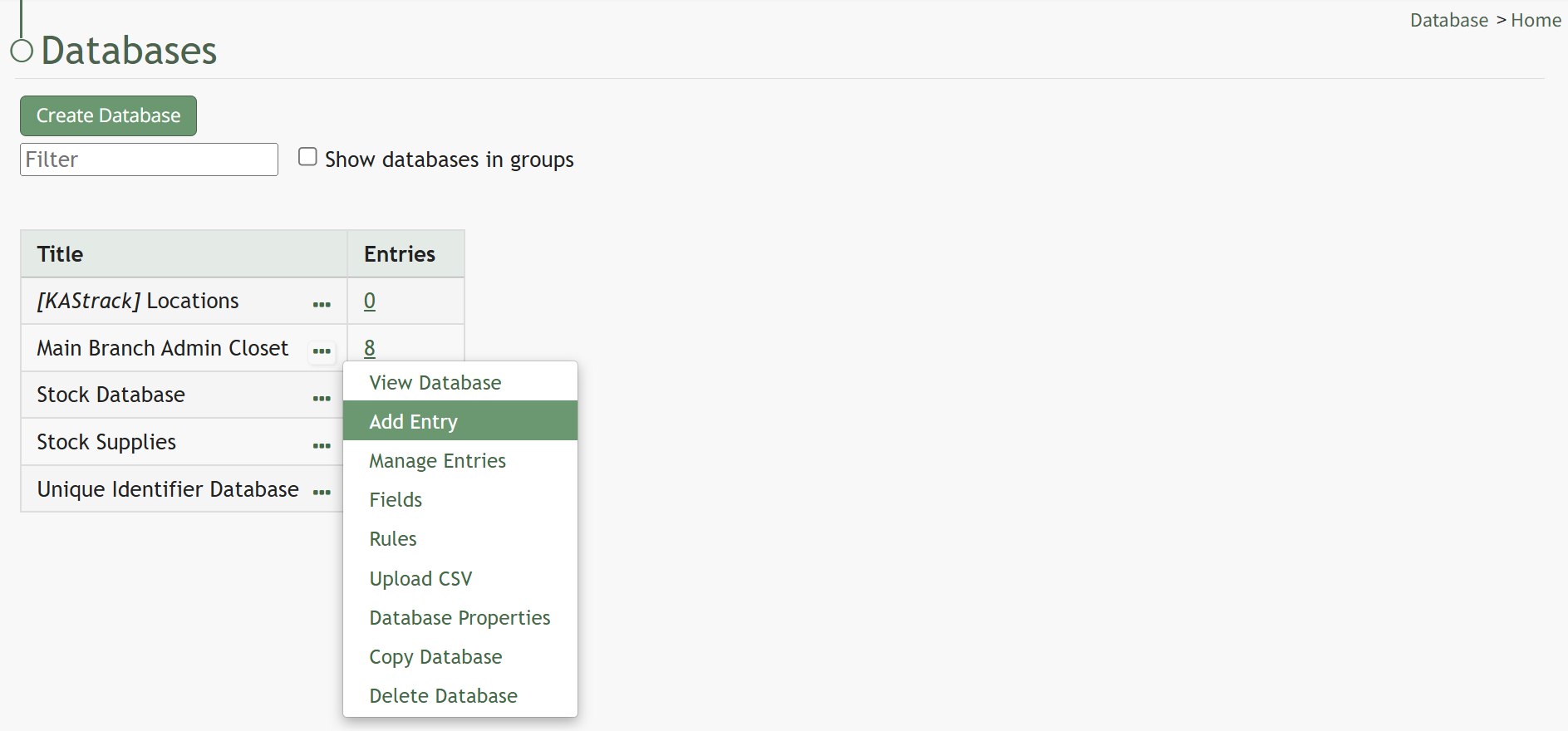Viewport: 1568px width, 731px height.
Task: Open the options menu for Stock Supplies
Action: point(322,446)
